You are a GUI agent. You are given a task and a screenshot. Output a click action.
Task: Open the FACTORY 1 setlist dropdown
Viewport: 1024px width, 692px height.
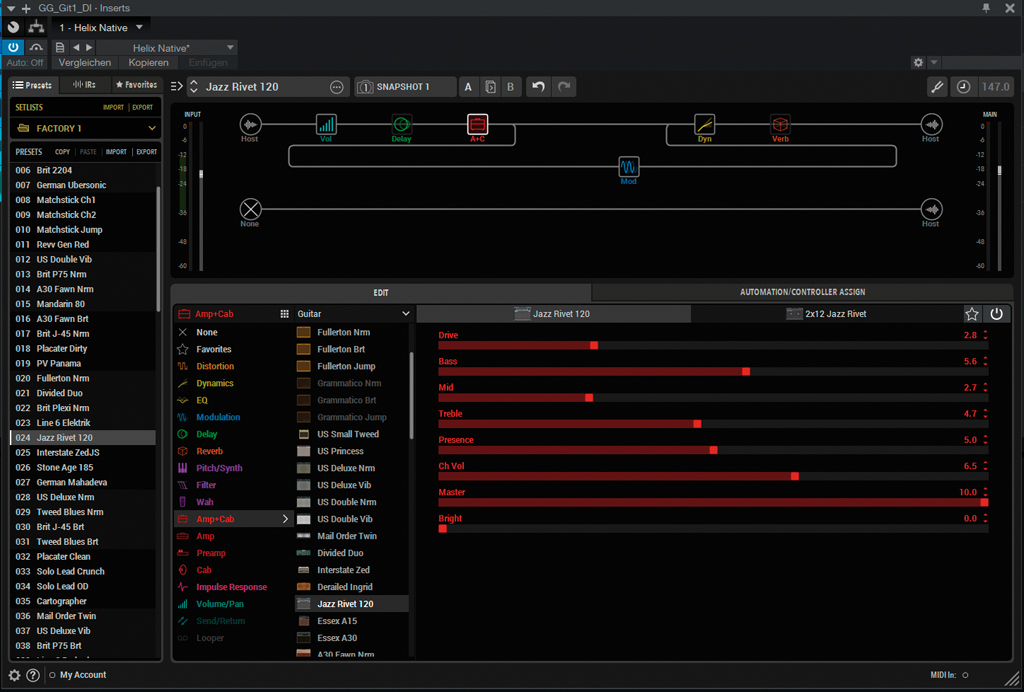click(86, 128)
